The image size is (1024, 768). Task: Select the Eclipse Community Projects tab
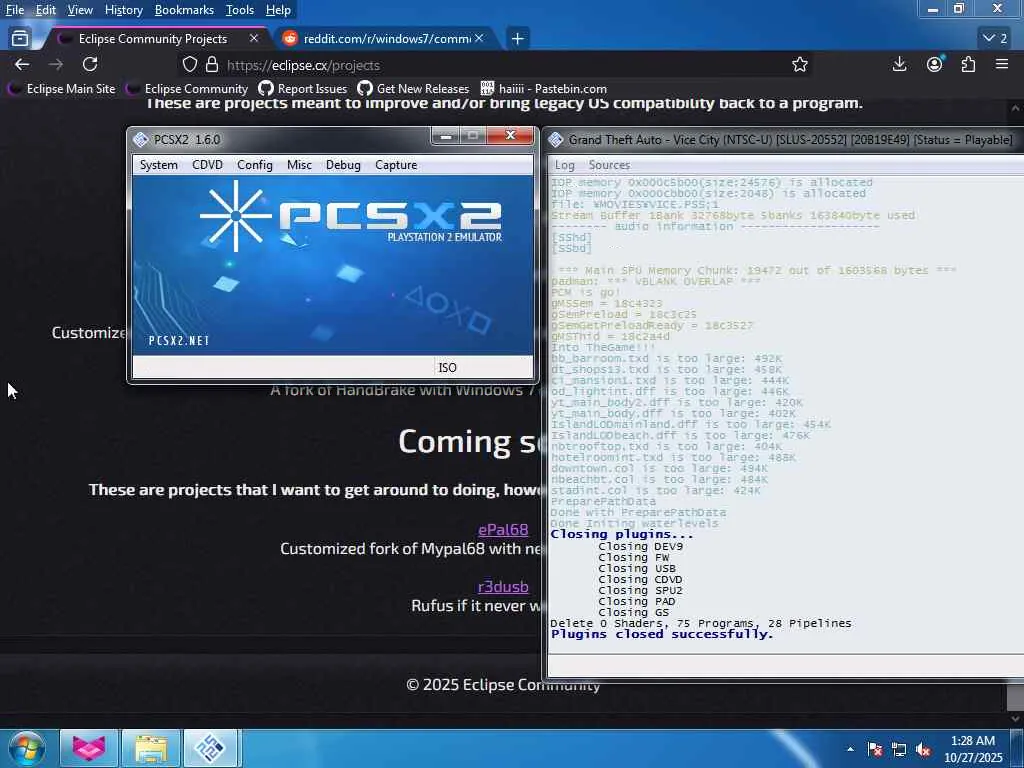[153, 39]
